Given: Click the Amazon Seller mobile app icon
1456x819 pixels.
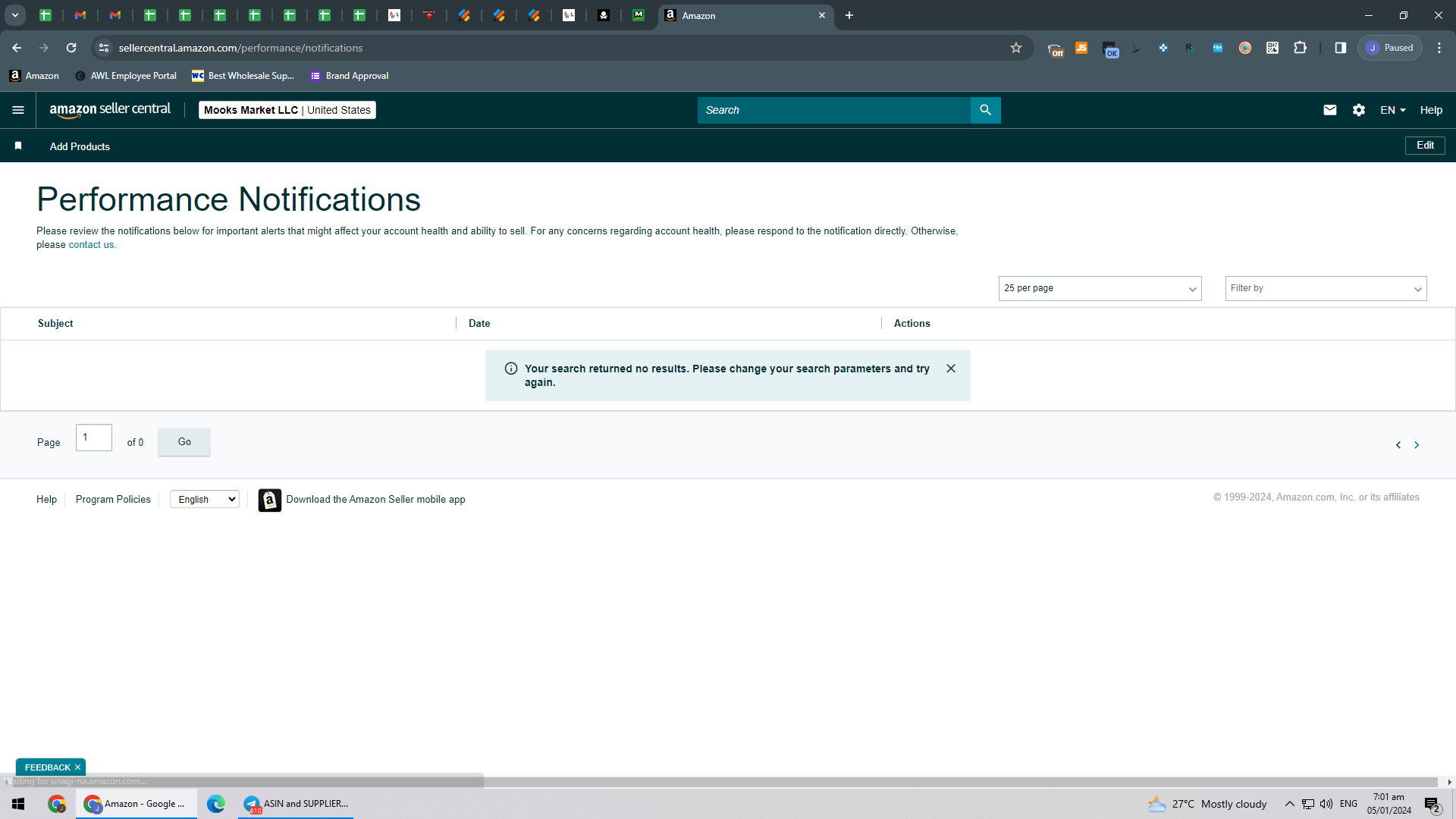Looking at the screenshot, I should 269,500.
